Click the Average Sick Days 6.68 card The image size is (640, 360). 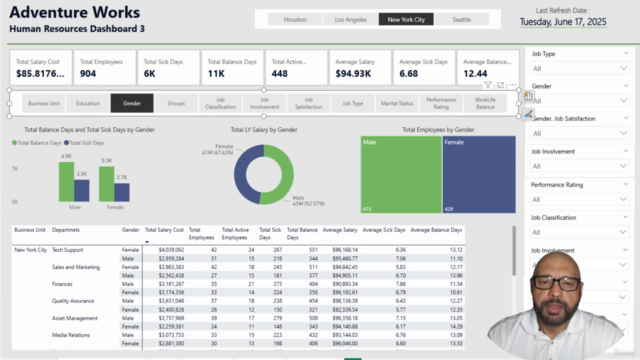click(x=424, y=67)
